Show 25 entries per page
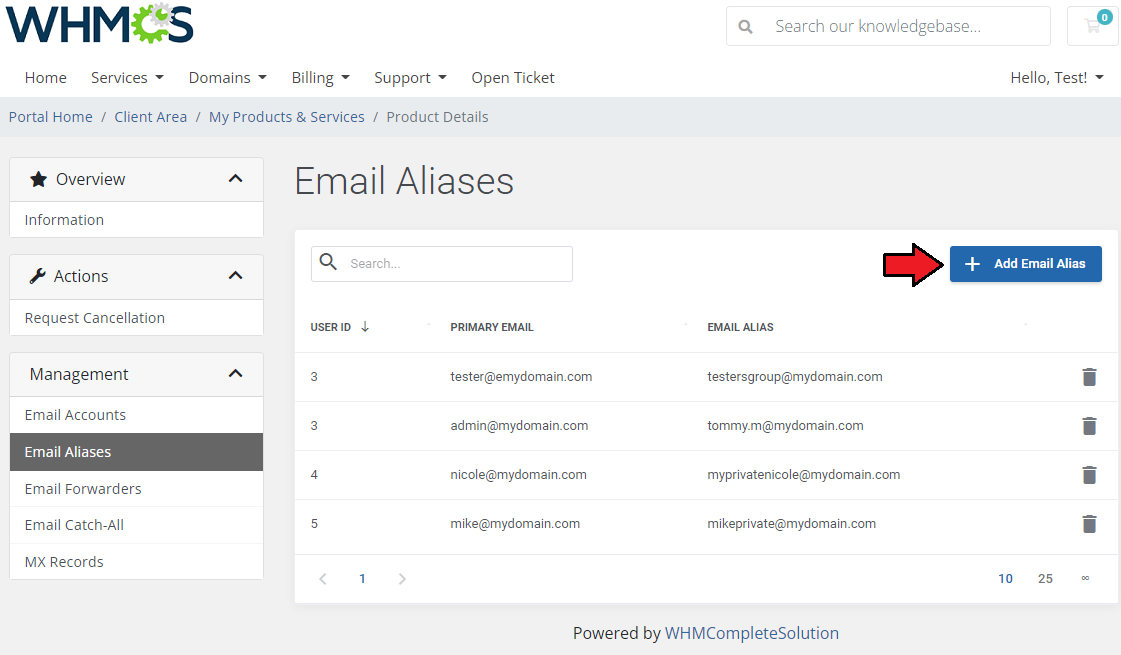Screen dimensions: 1121x655 [1045, 579]
